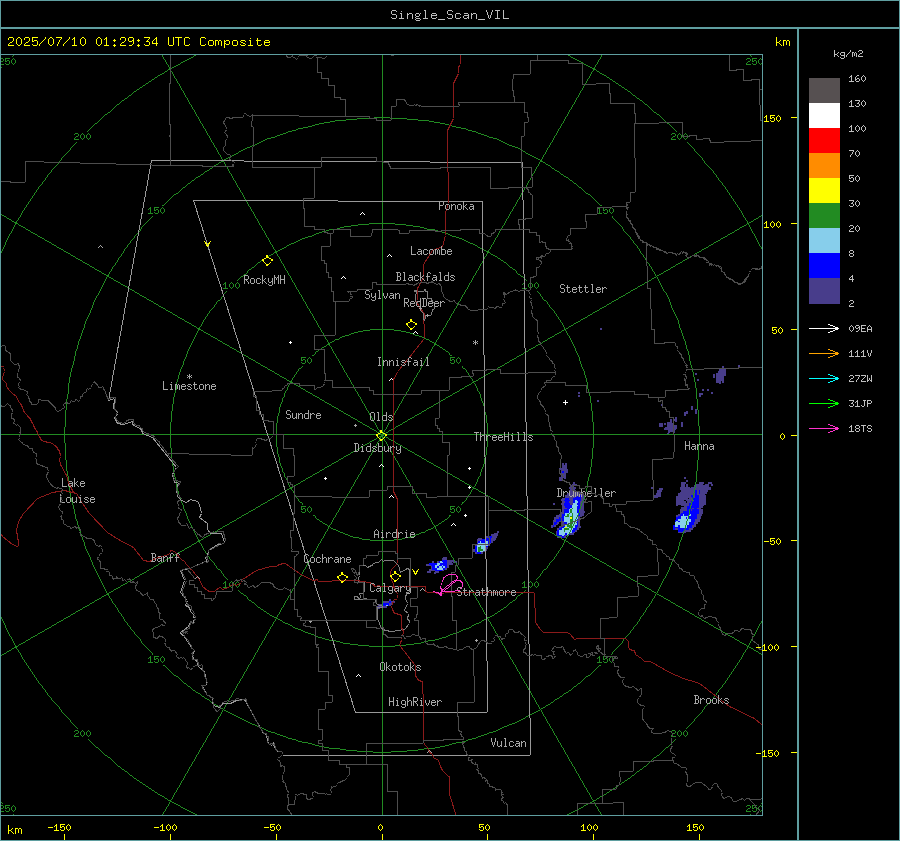Select the yellow 30–50 legend color
Viewport: 900px width, 841px height.
click(824, 191)
